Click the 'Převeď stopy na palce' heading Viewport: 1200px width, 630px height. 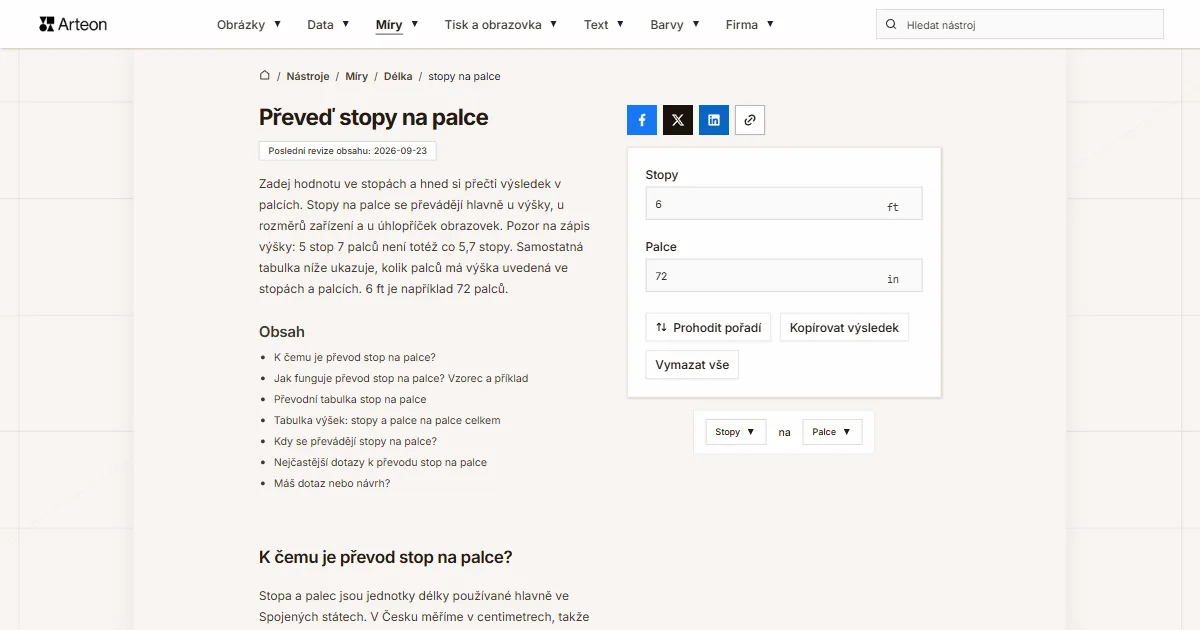pos(374,117)
